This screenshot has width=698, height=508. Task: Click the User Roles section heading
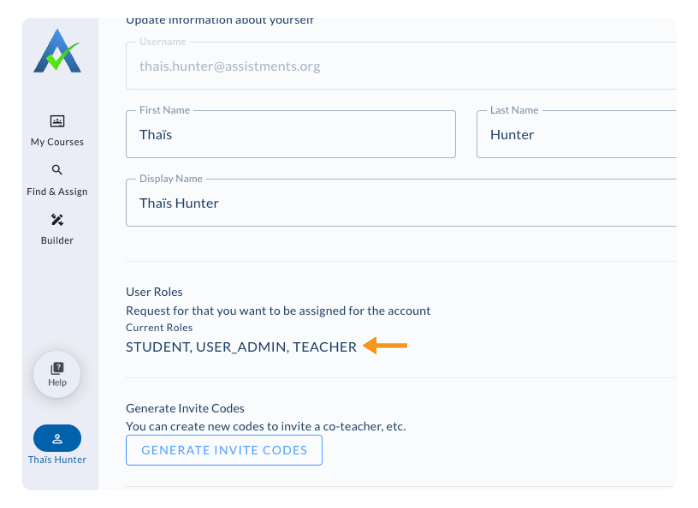coord(154,292)
